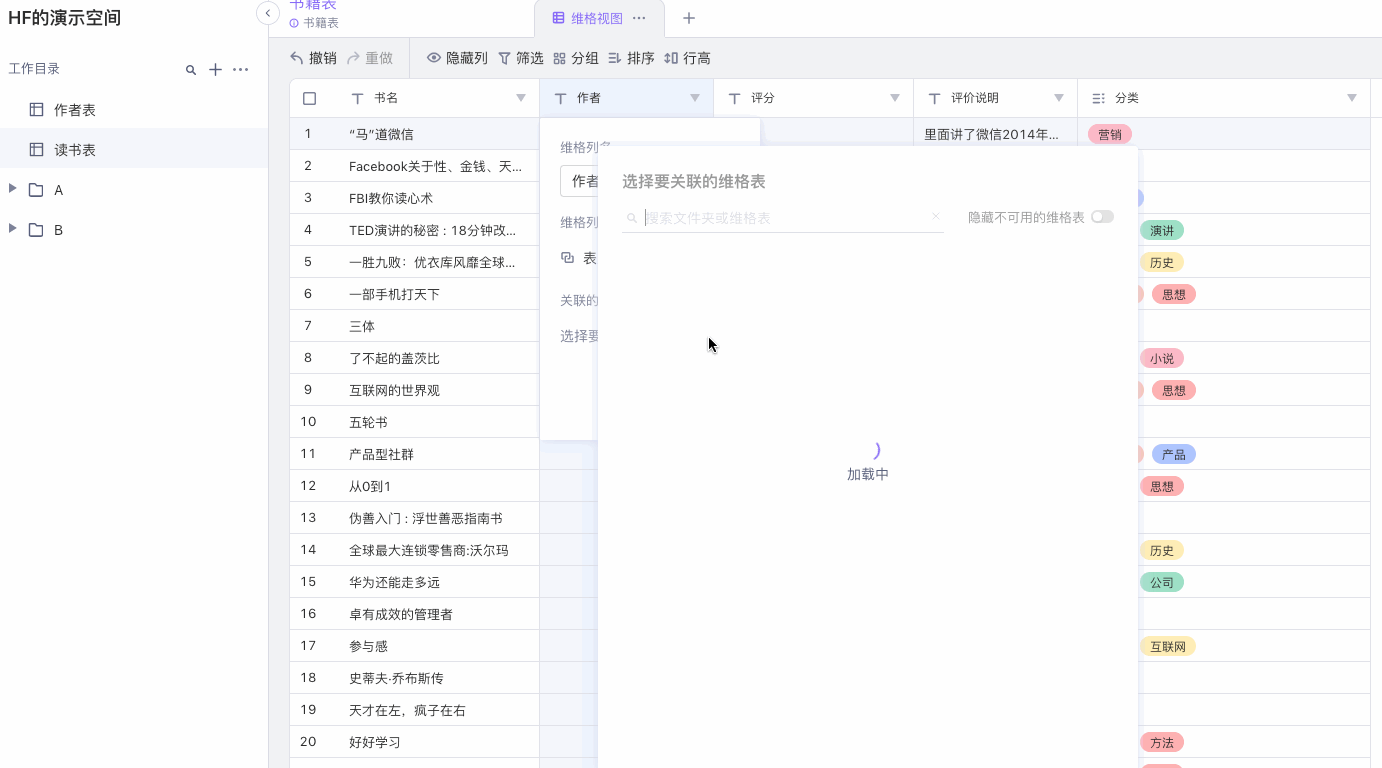Open the 书名 column dropdown arrow

(520, 98)
